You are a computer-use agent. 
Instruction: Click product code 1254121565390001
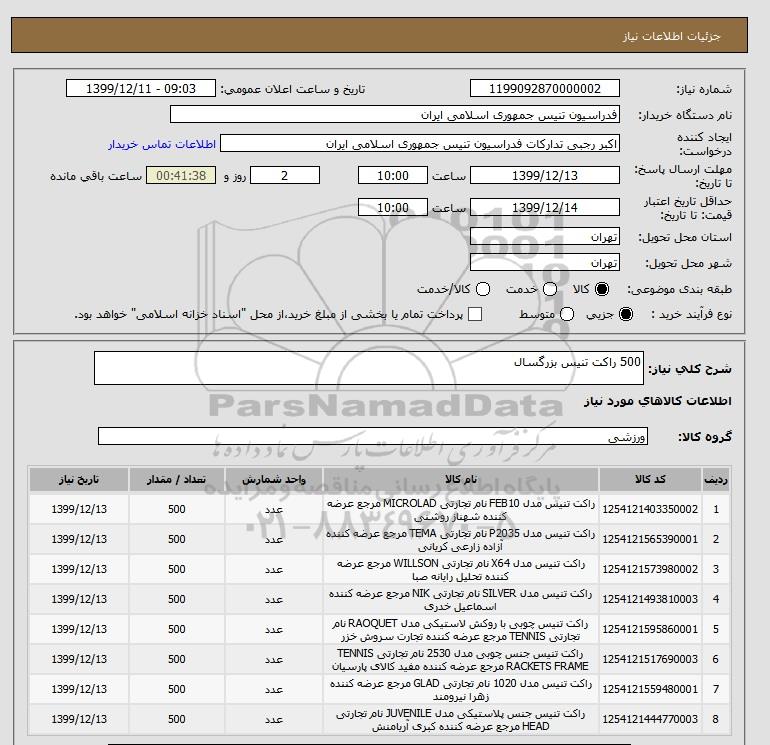(x=650, y=539)
